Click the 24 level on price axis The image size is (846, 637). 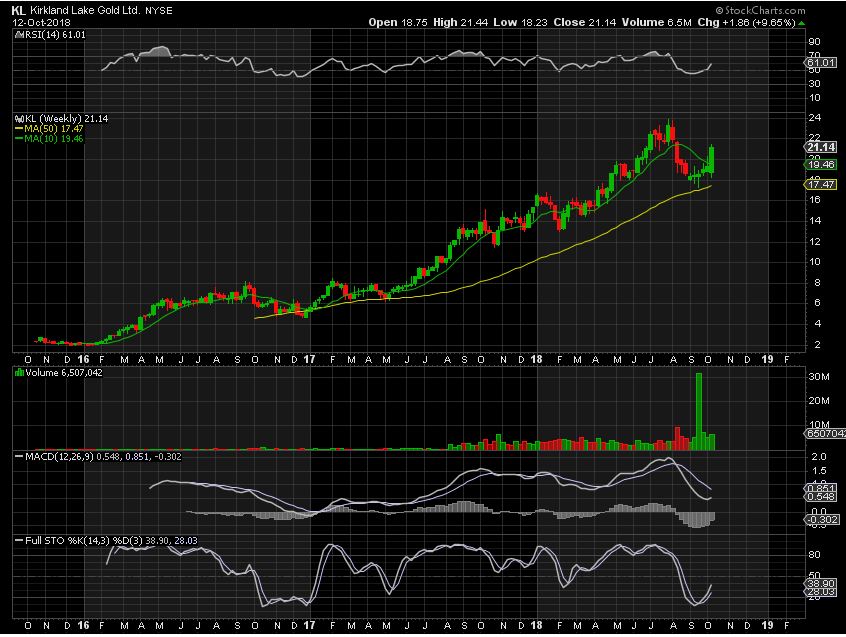coord(815,118)
